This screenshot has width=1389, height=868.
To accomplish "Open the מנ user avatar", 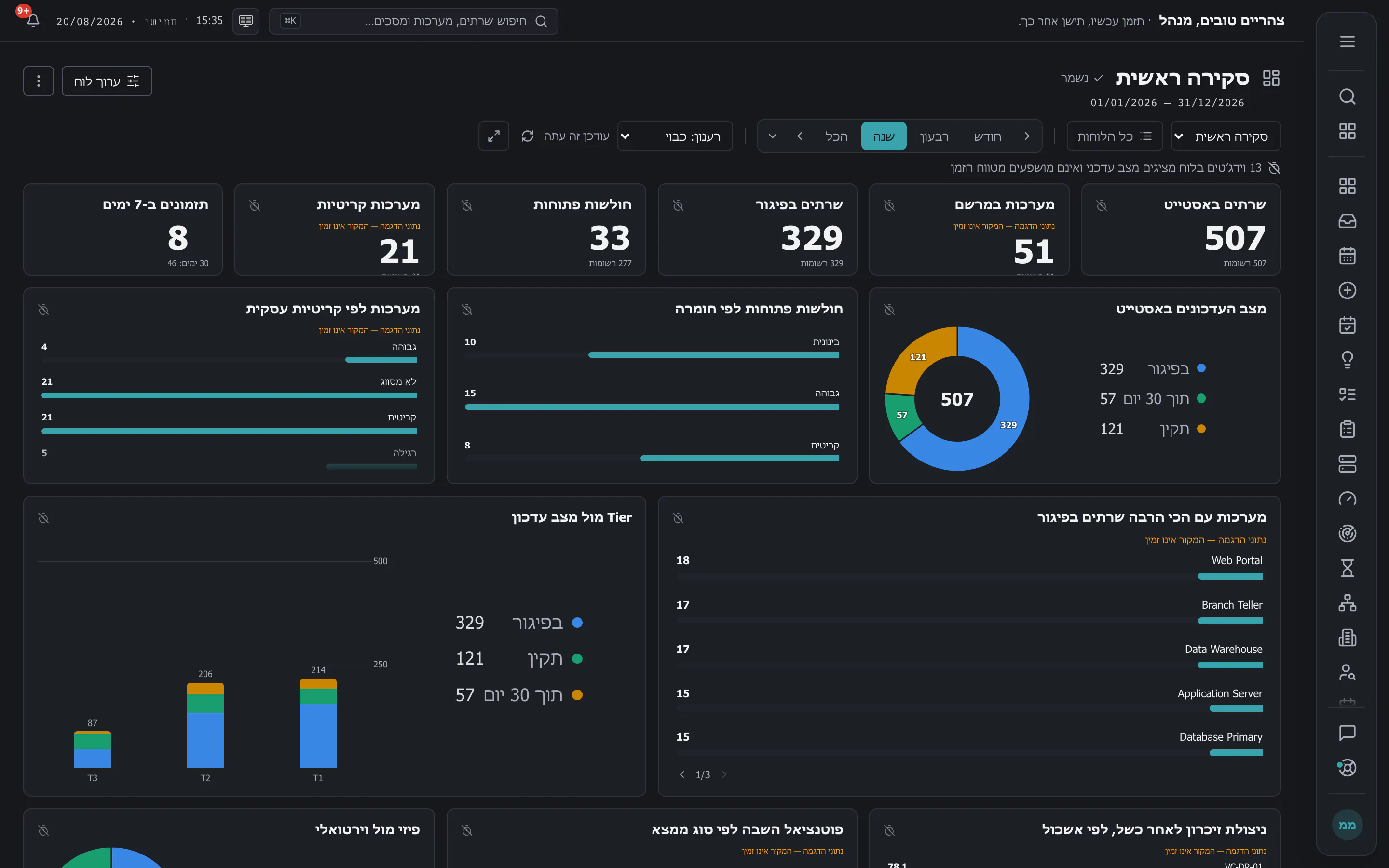I will coord(1347,825).
